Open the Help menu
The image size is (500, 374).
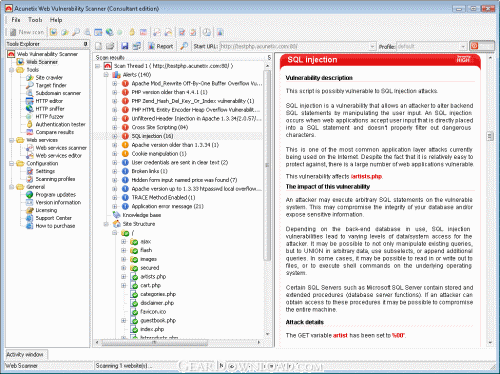tap(56, 20)
